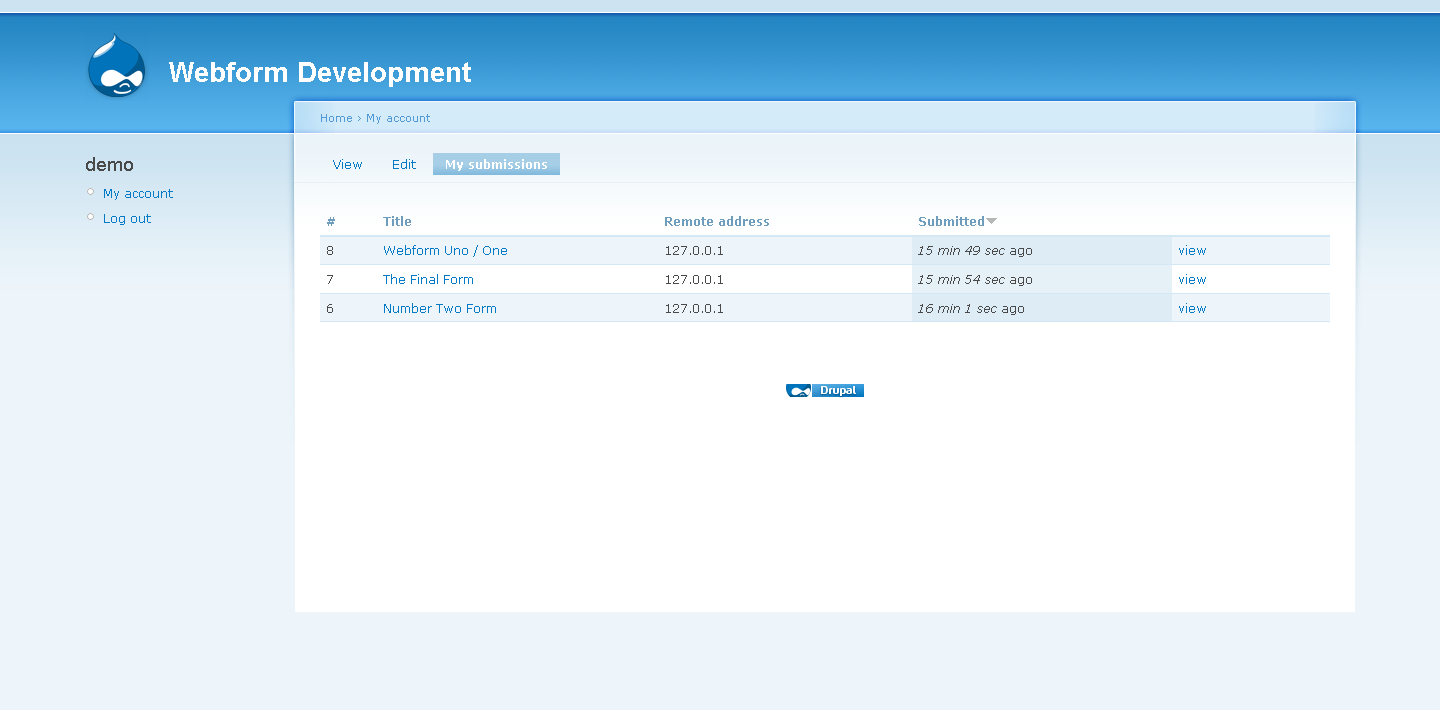This screenshot has height=710, width=1440.
Task: Sort submissions by Title column header
Action: [x=397, y=222]
